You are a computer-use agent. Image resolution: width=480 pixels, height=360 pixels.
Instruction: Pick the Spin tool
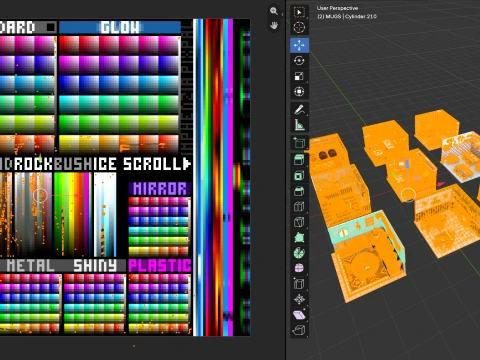pyautogui.click(x=299, y=253)
